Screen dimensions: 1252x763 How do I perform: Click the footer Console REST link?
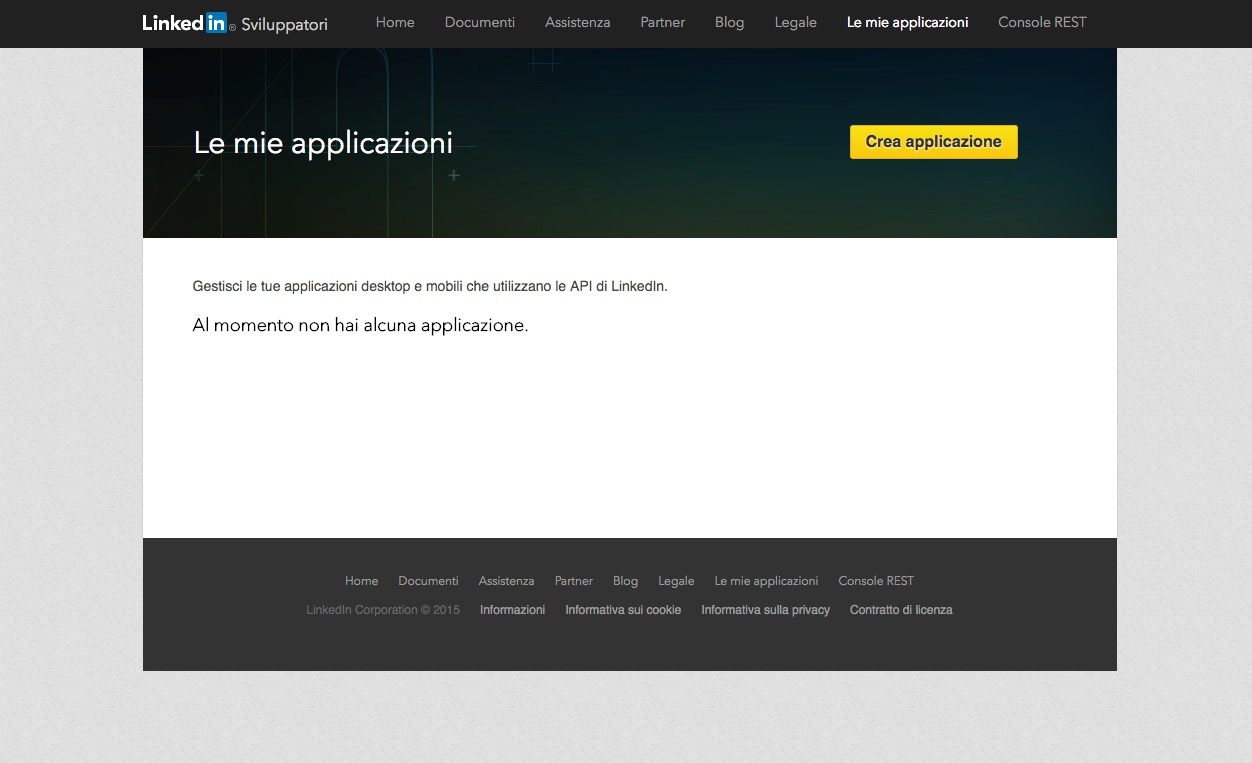click(876, 581)
